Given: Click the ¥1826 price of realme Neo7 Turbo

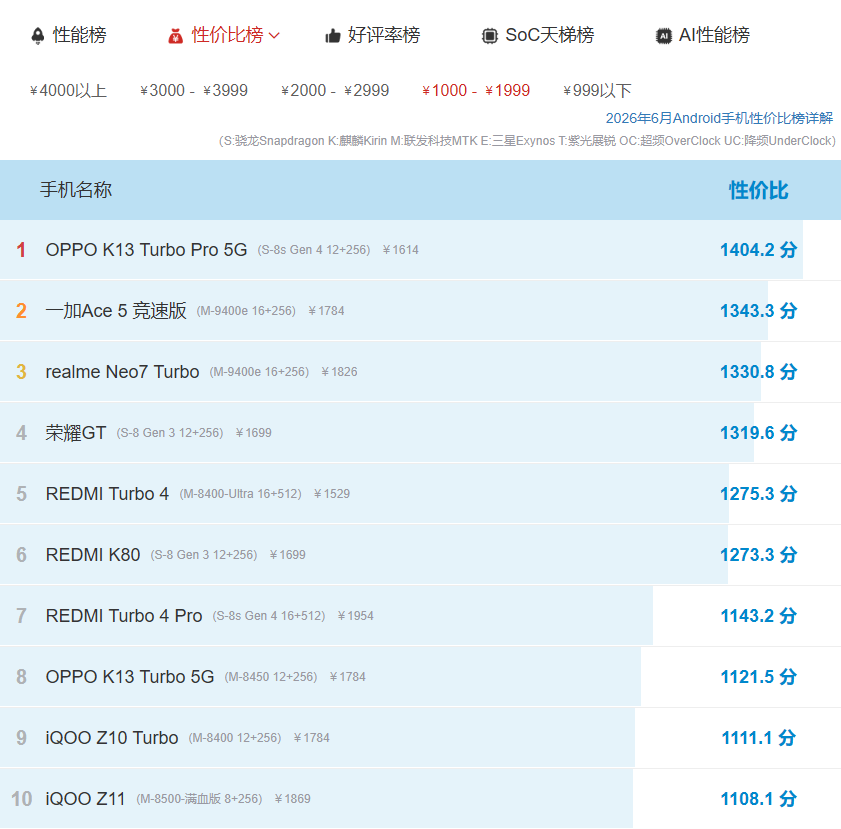Looking at the screenshot, I should click(339, 372).
